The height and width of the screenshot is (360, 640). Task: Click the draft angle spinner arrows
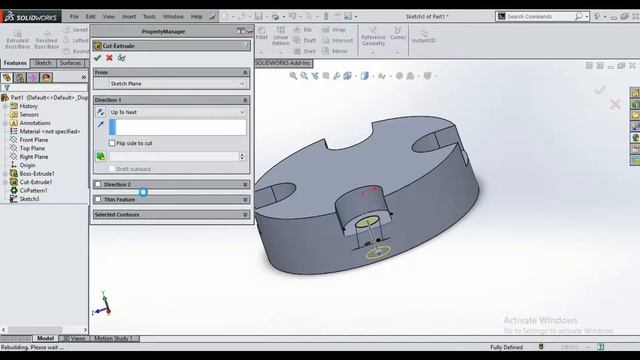coord(242,156)
